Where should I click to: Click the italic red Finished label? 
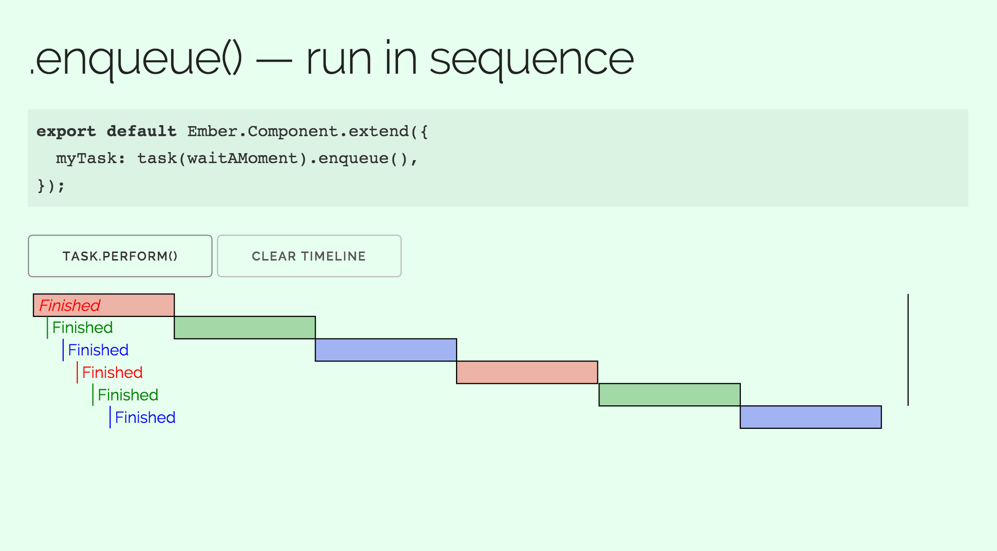70,306
